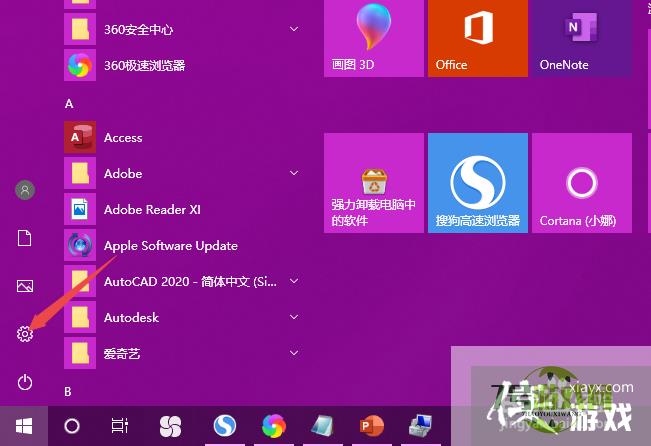The width and height of the screenshot is (651, 446).
Task: Open the 360安全中心 folder entry
Action: [x=183, y=29]
